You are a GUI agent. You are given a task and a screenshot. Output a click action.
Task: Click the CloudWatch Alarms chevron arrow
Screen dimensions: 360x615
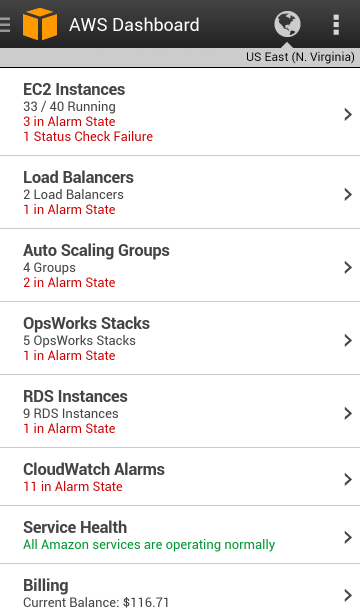coord(348,479)
